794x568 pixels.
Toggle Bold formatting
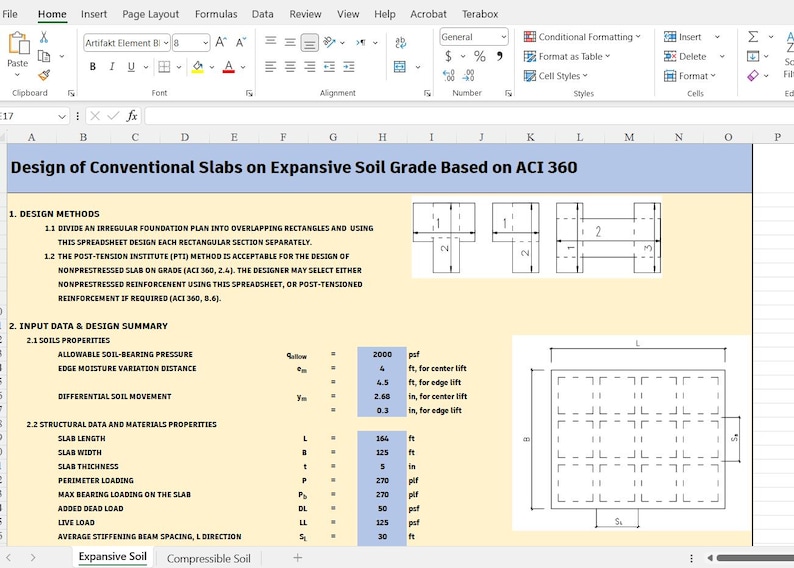(x=93, y=66)
